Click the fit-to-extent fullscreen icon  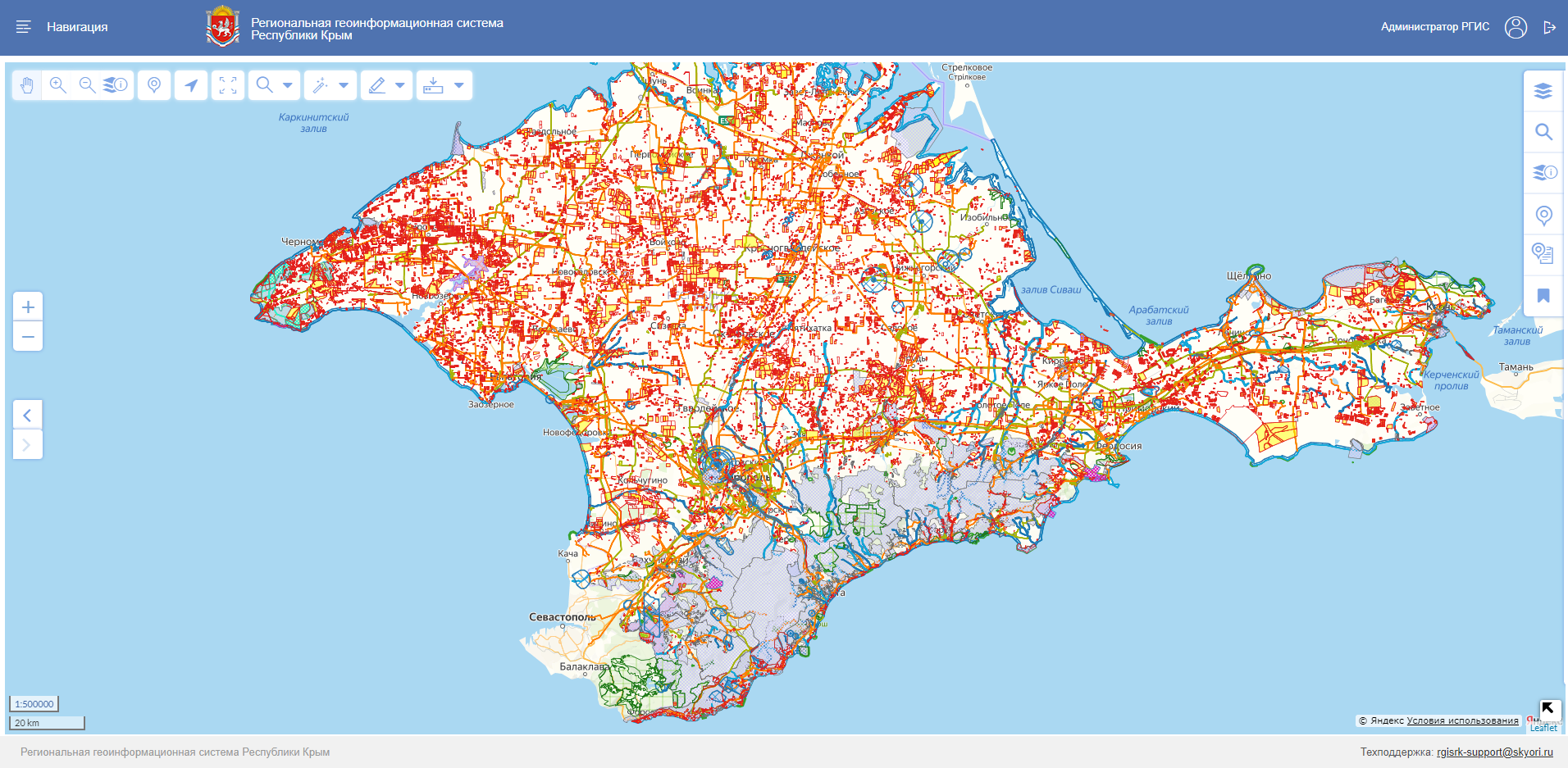[228, 85]
